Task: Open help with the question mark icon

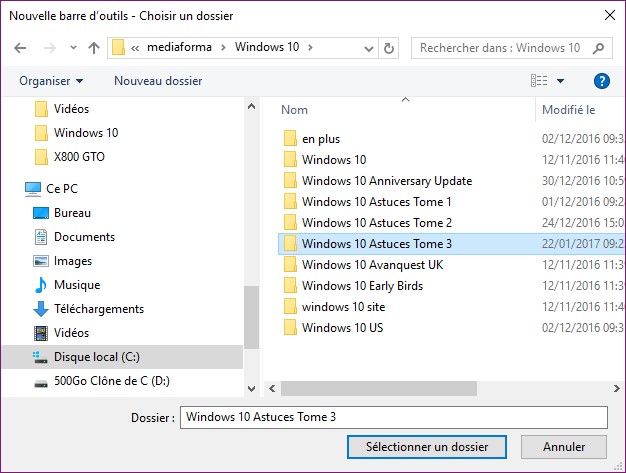Action: pyautogui.click(x=602, y=81)
